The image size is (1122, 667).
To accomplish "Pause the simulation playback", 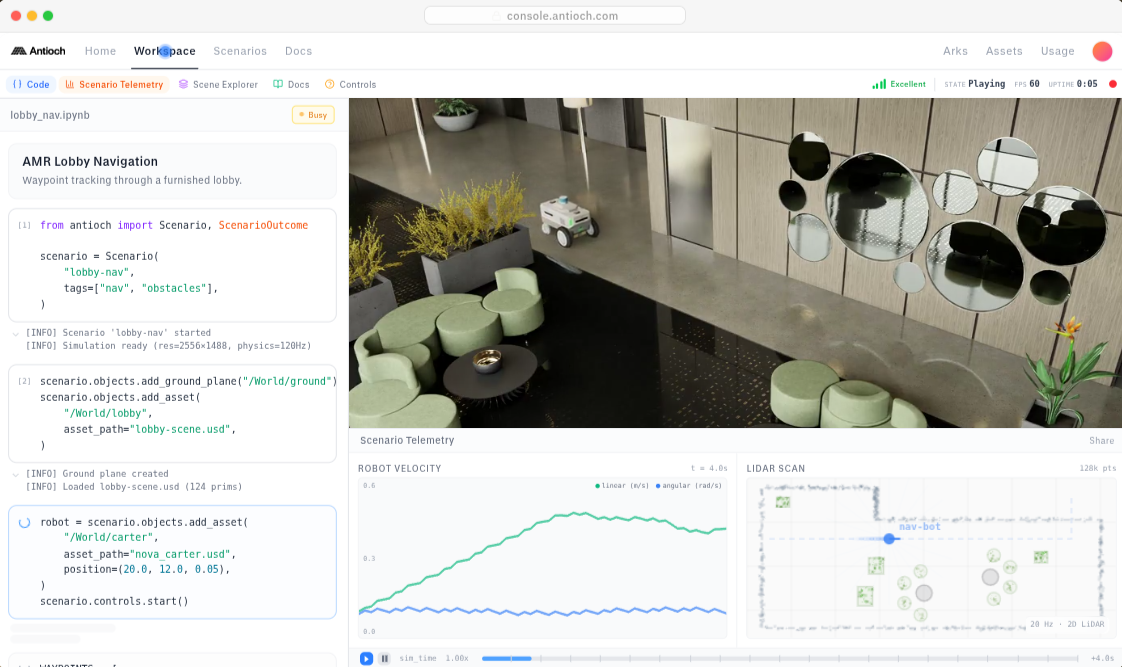I will tap(384, 658).
